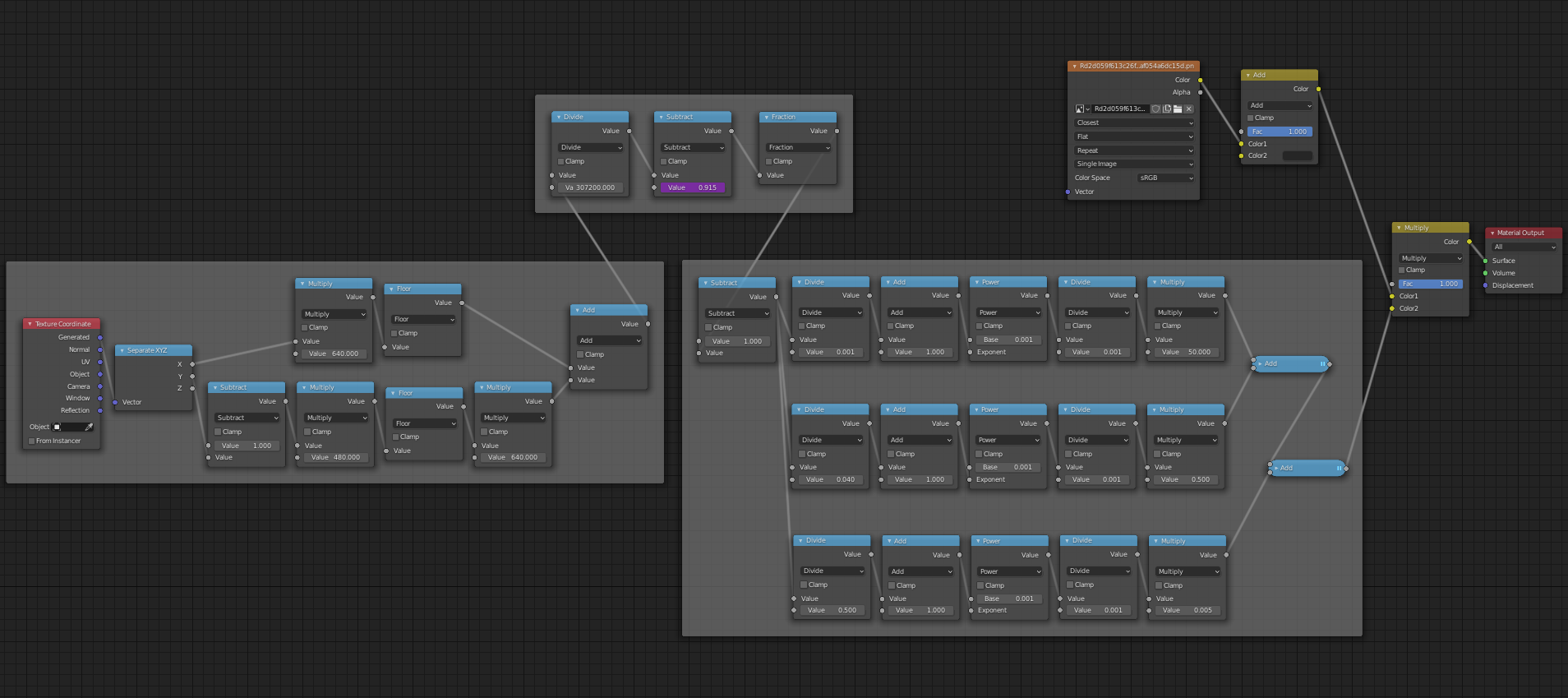
Task: Click Color2 socket on yellow Add node
Action: pos(1241,155)
